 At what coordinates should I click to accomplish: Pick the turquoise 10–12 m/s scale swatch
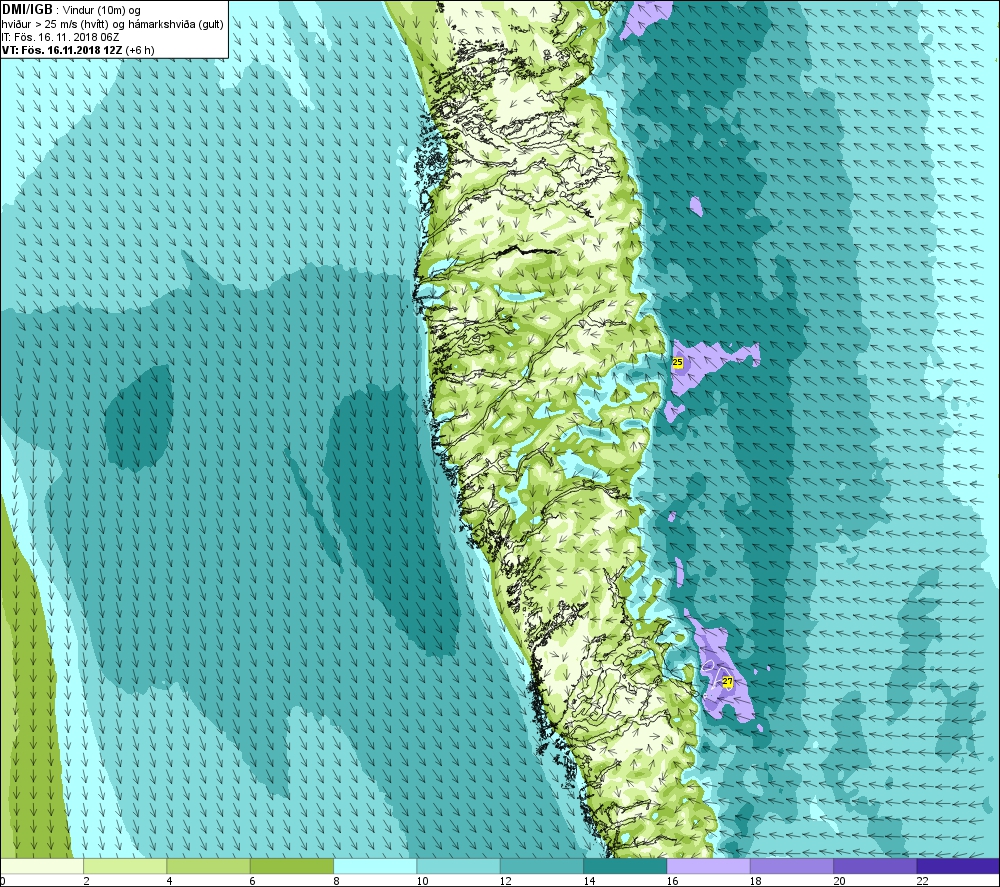click(458, 866)
